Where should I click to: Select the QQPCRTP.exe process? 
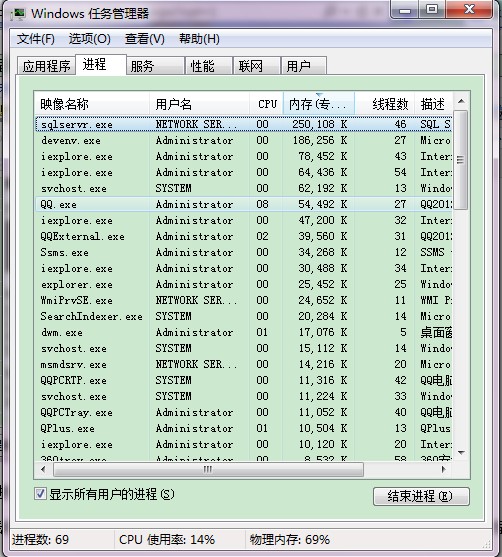point(244,380)
